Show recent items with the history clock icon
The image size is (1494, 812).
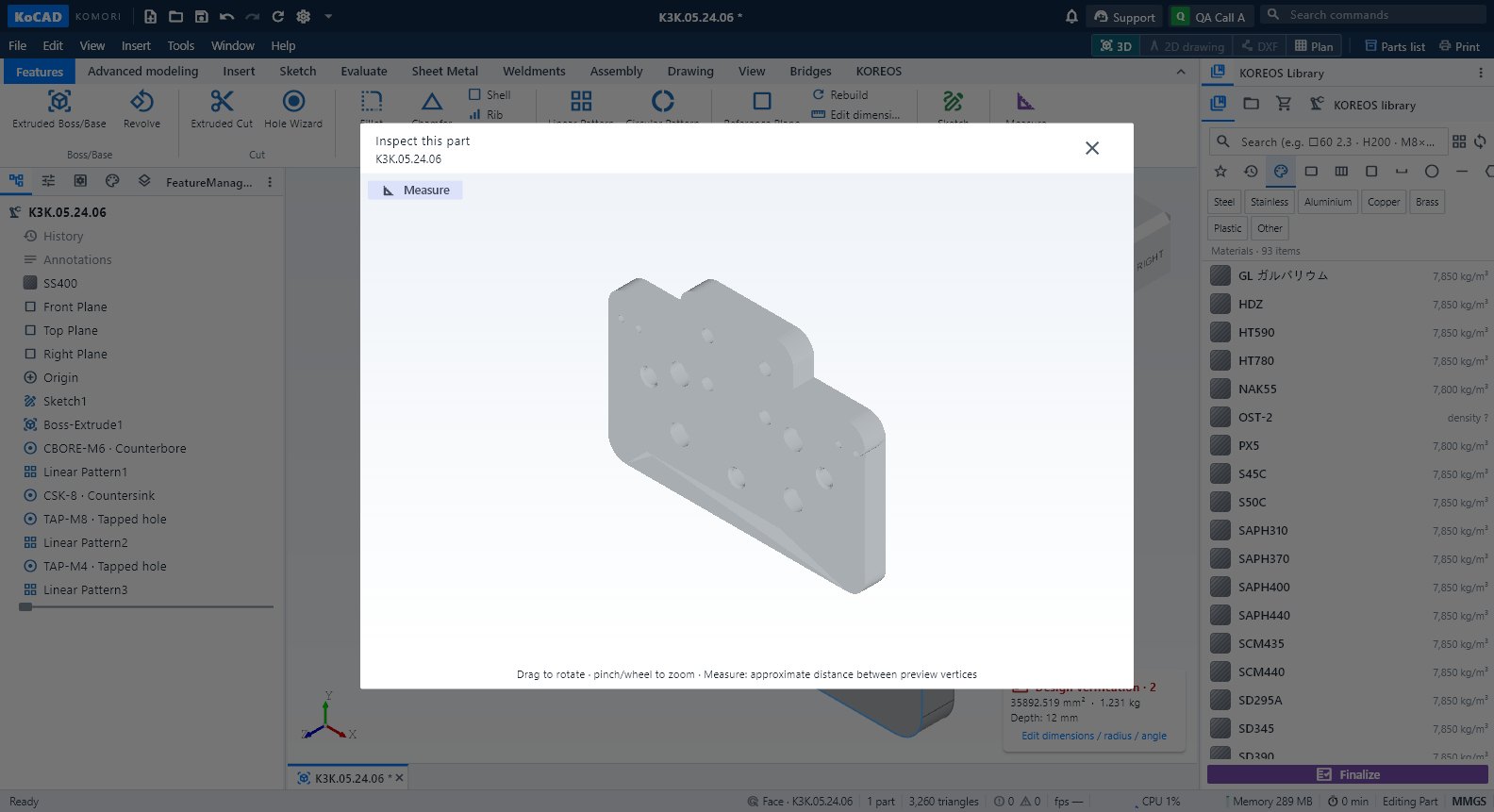pyautogui.click(x=1251, y=171)
